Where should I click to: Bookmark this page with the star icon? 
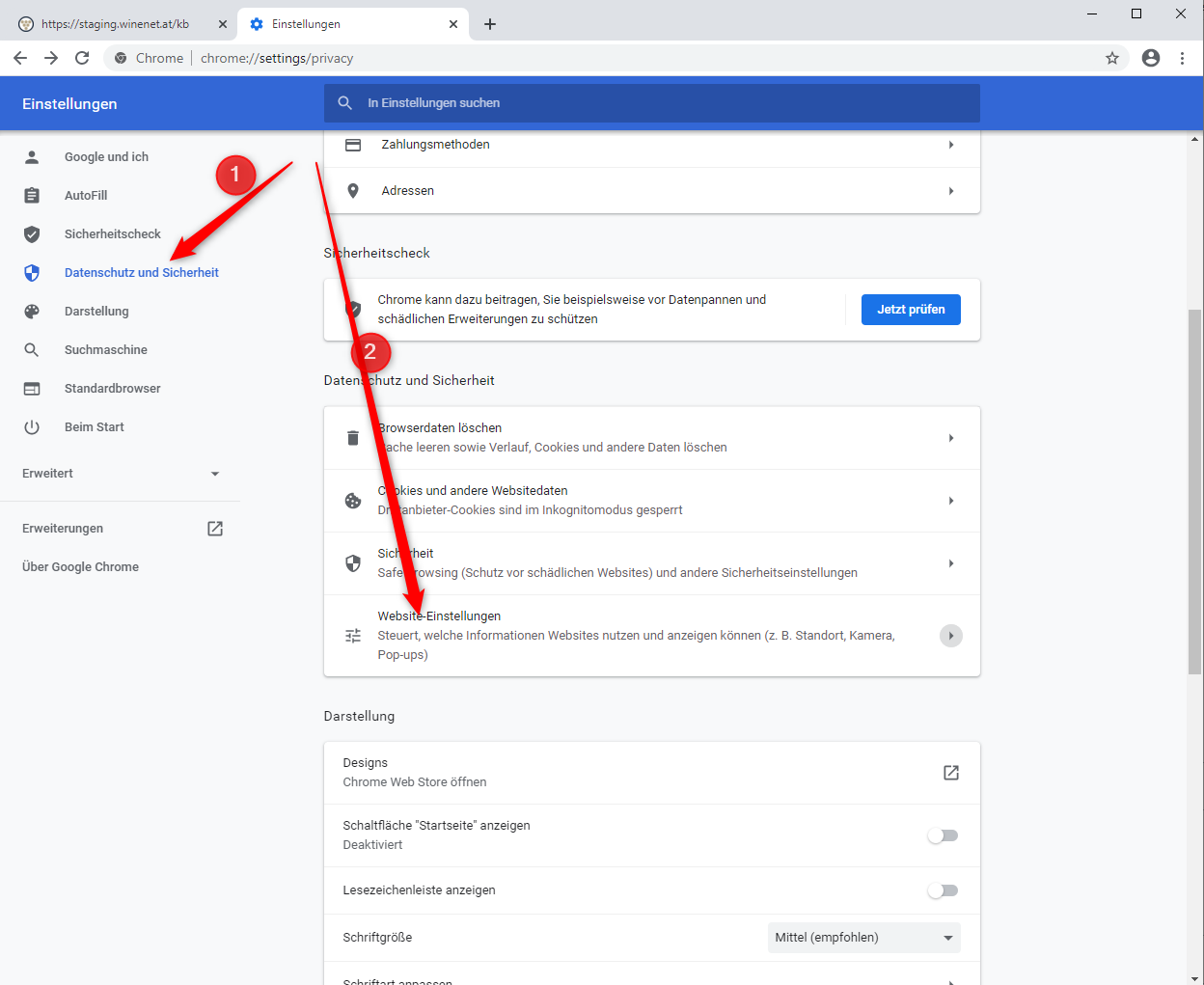click(x=1112, y=58)
